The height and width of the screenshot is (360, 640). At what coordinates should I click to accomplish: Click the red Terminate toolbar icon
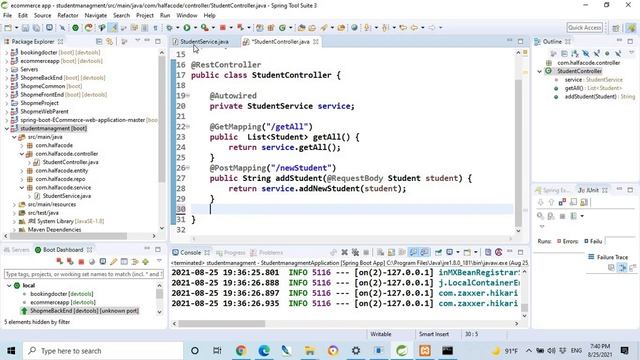[223, 28]
